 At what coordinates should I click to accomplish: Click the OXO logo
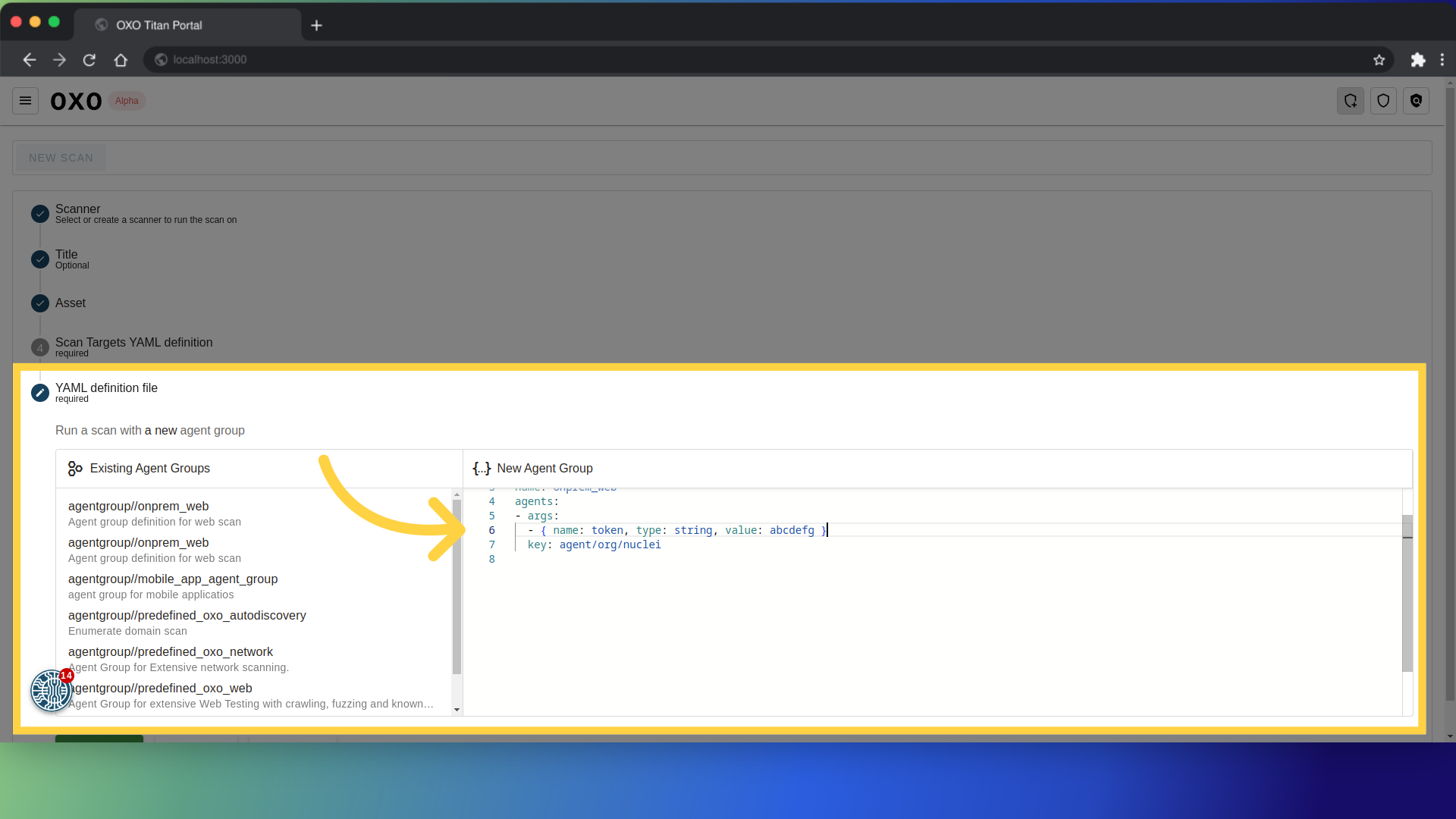(76, 101)
